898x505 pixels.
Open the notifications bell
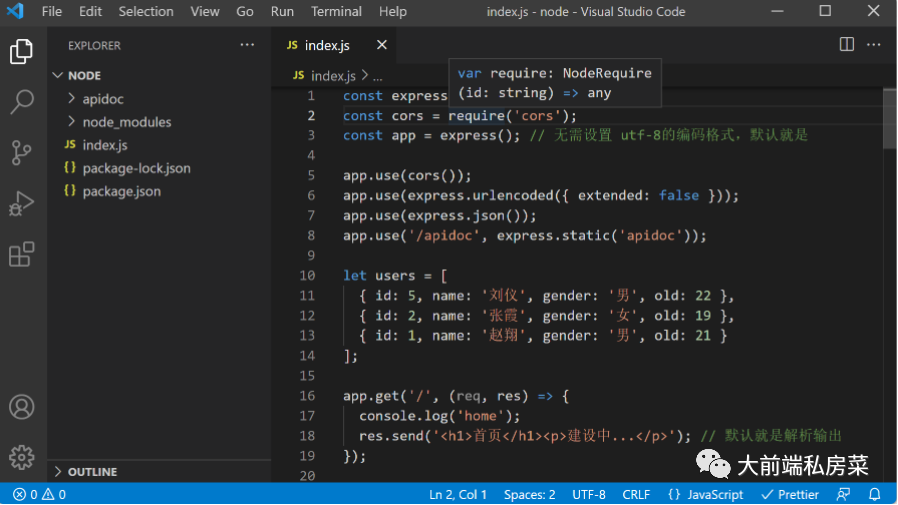875,494
